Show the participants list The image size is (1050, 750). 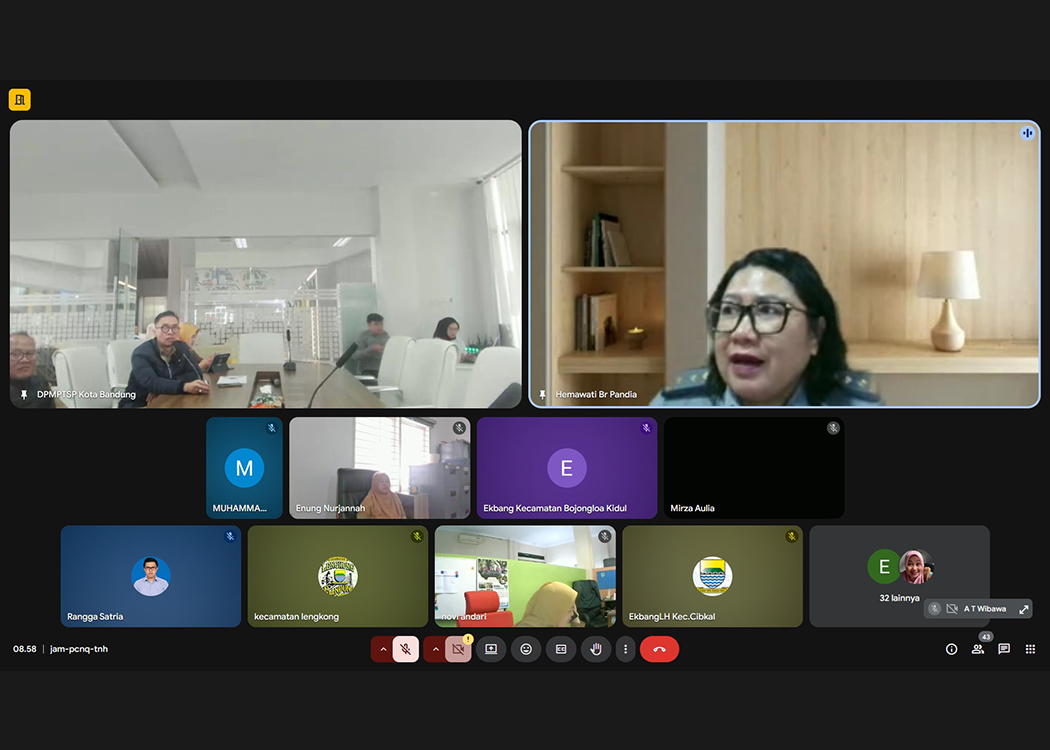coord(978,649)
